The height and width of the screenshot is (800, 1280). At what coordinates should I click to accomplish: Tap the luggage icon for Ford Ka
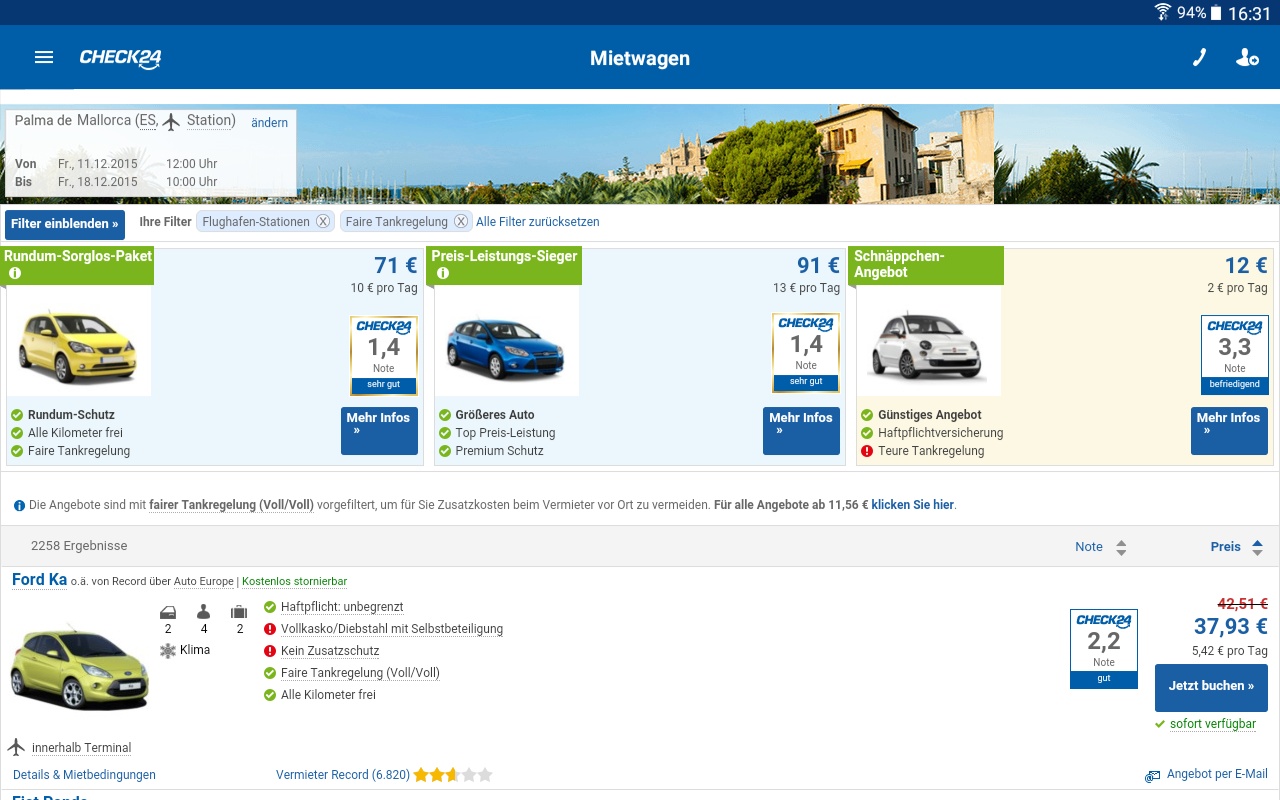tap(239, 611)
